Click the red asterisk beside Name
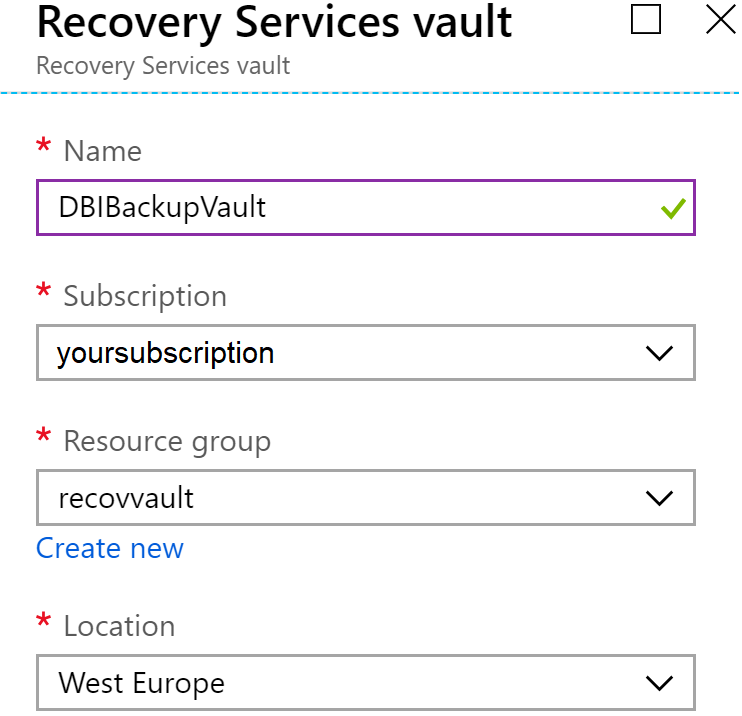This screenshot has width=742, height=716. [x=43, y=149]
